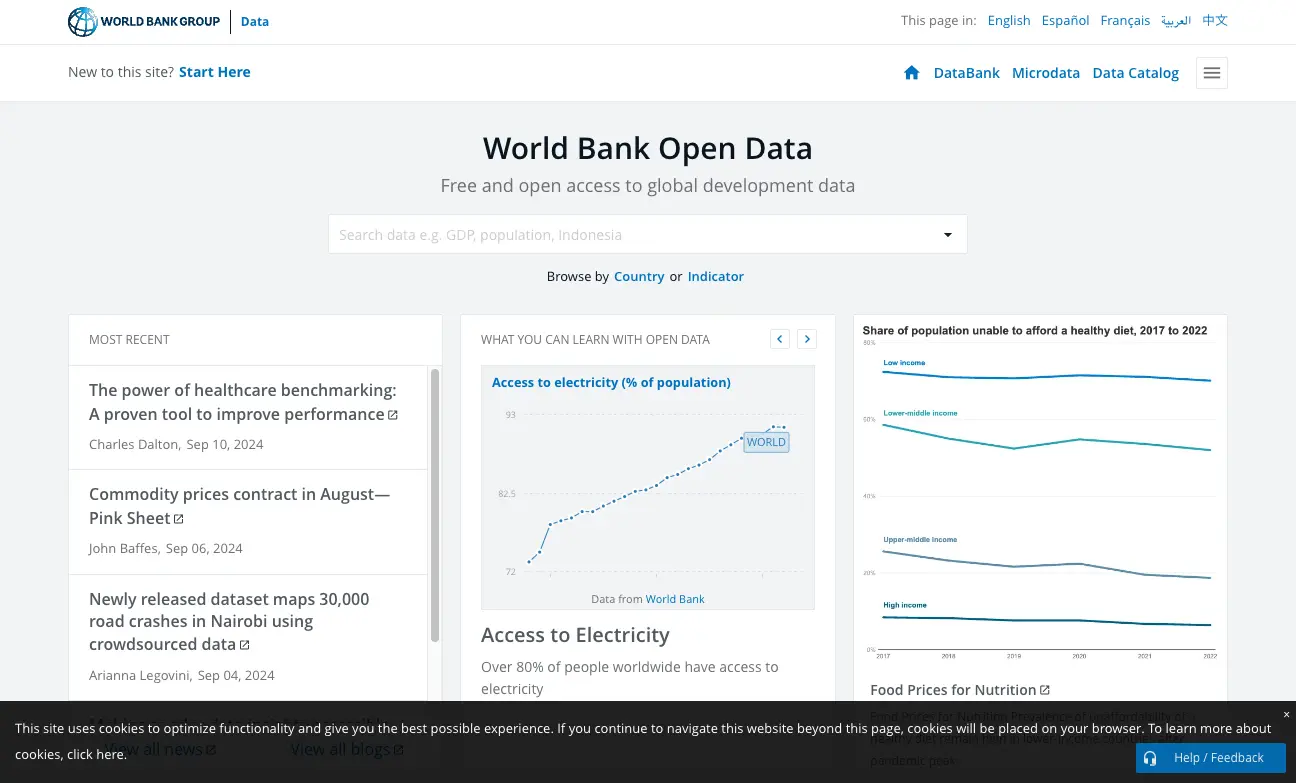
Task: Browse data by Indicator
Action: [715, 277]
